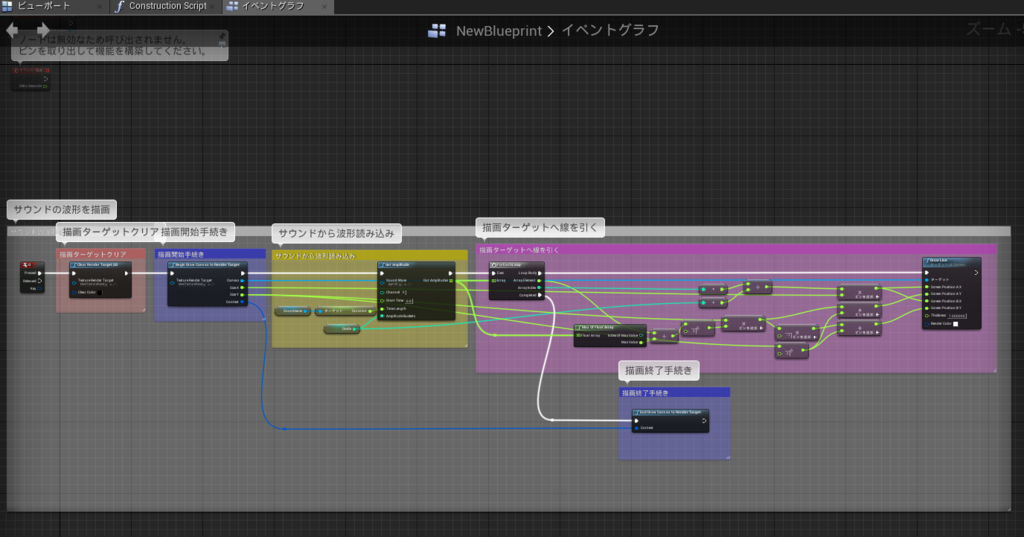Select the Draw Line node title
Image resolution: width=1024 pixels, height=537 pixels.
point(951,261)
